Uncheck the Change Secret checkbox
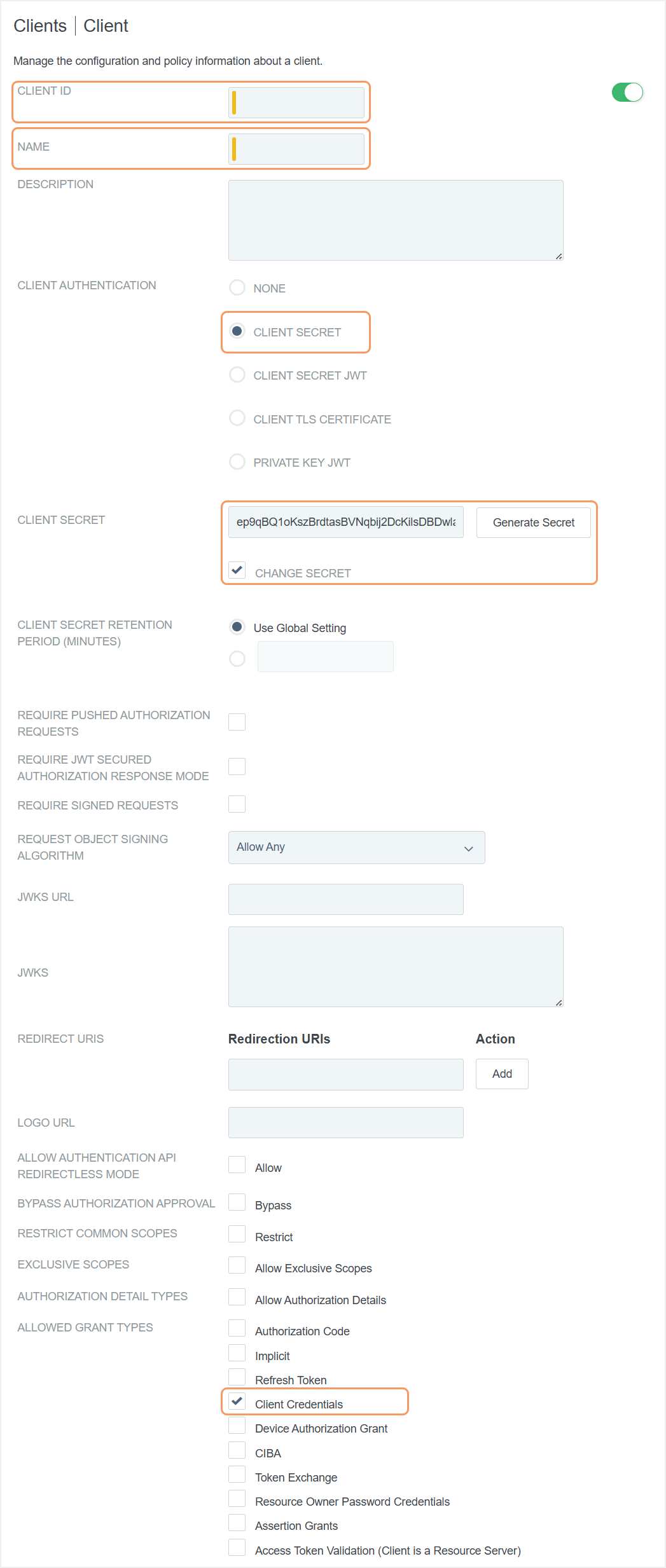 pyautogui.click(x=237, y=570)
